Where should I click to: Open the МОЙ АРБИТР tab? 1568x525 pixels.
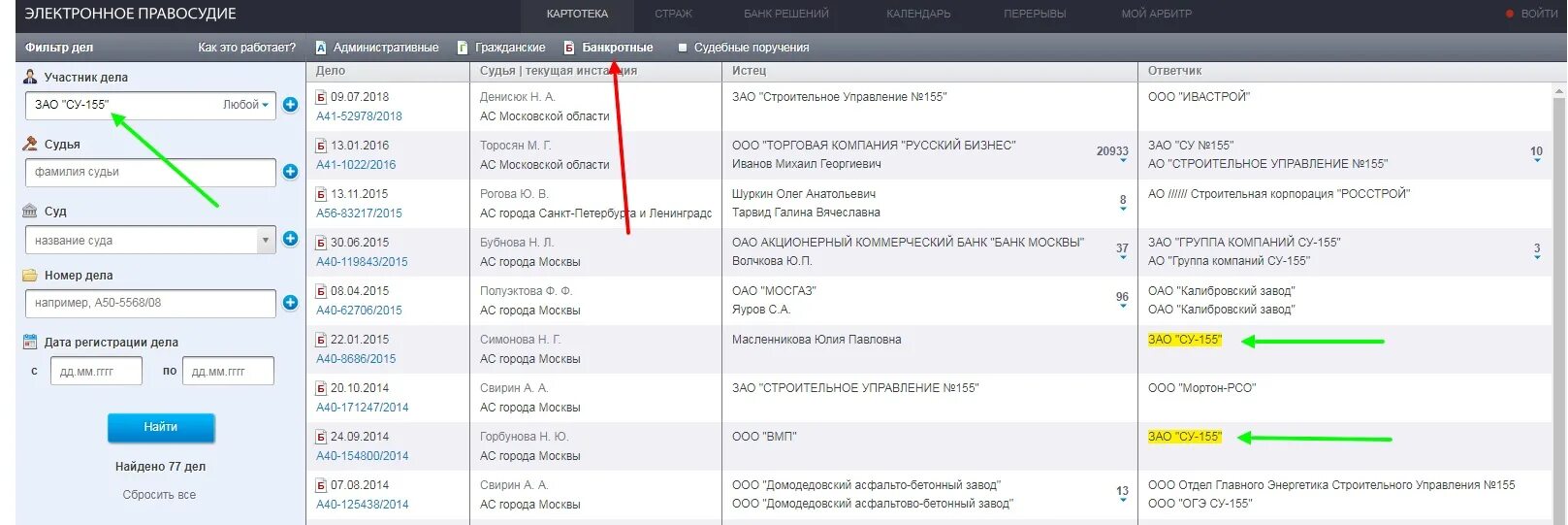click(1157, 14)
